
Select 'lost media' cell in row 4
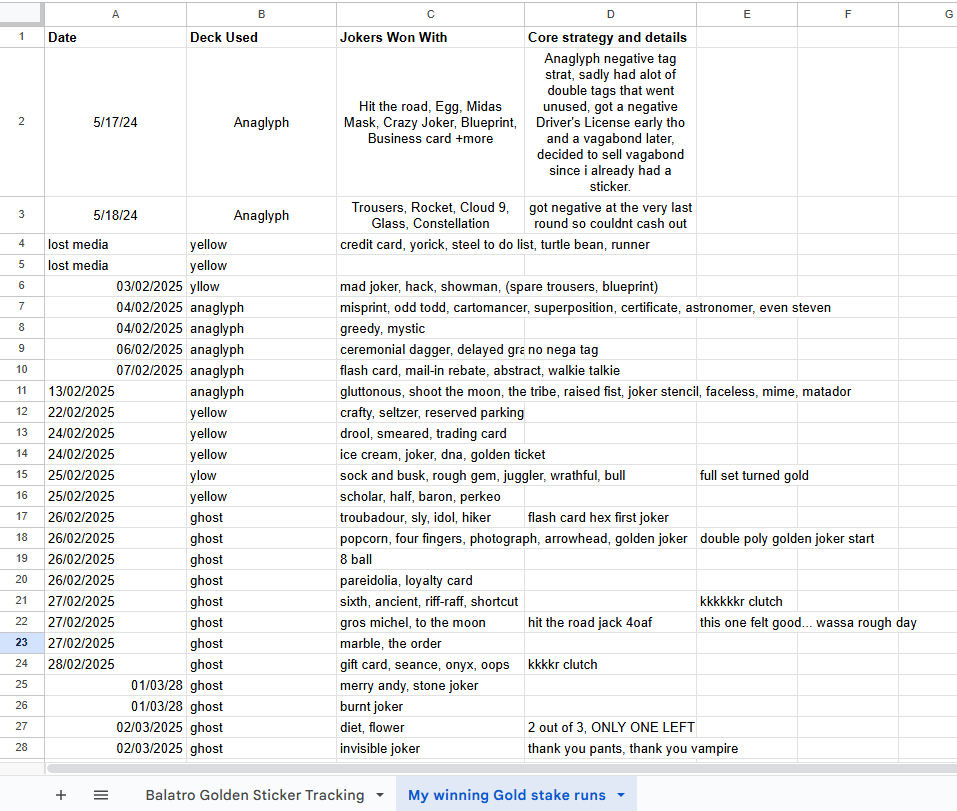point(115,244)
